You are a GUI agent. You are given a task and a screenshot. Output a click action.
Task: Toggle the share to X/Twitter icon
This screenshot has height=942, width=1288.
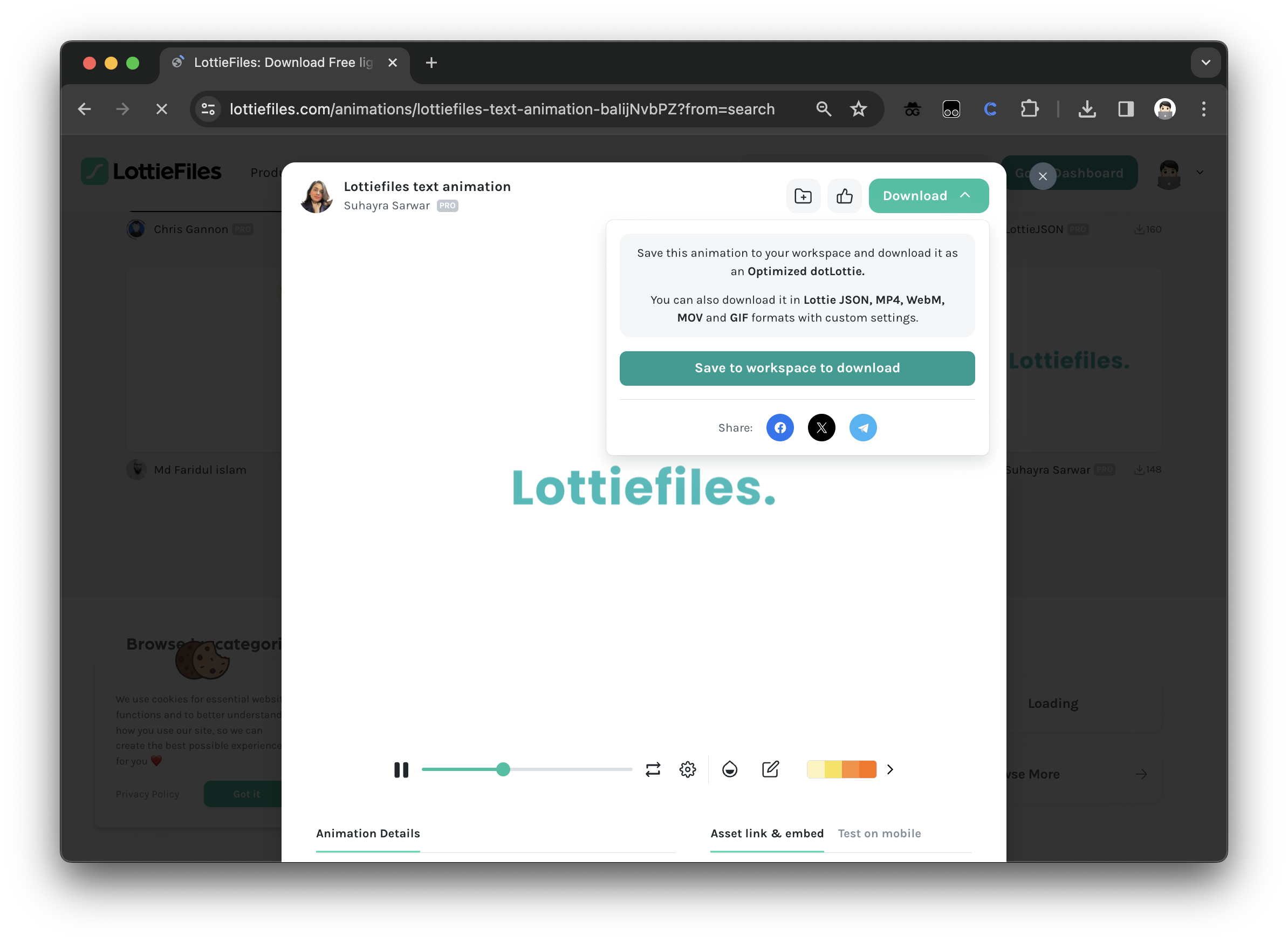tap(822, 427)
